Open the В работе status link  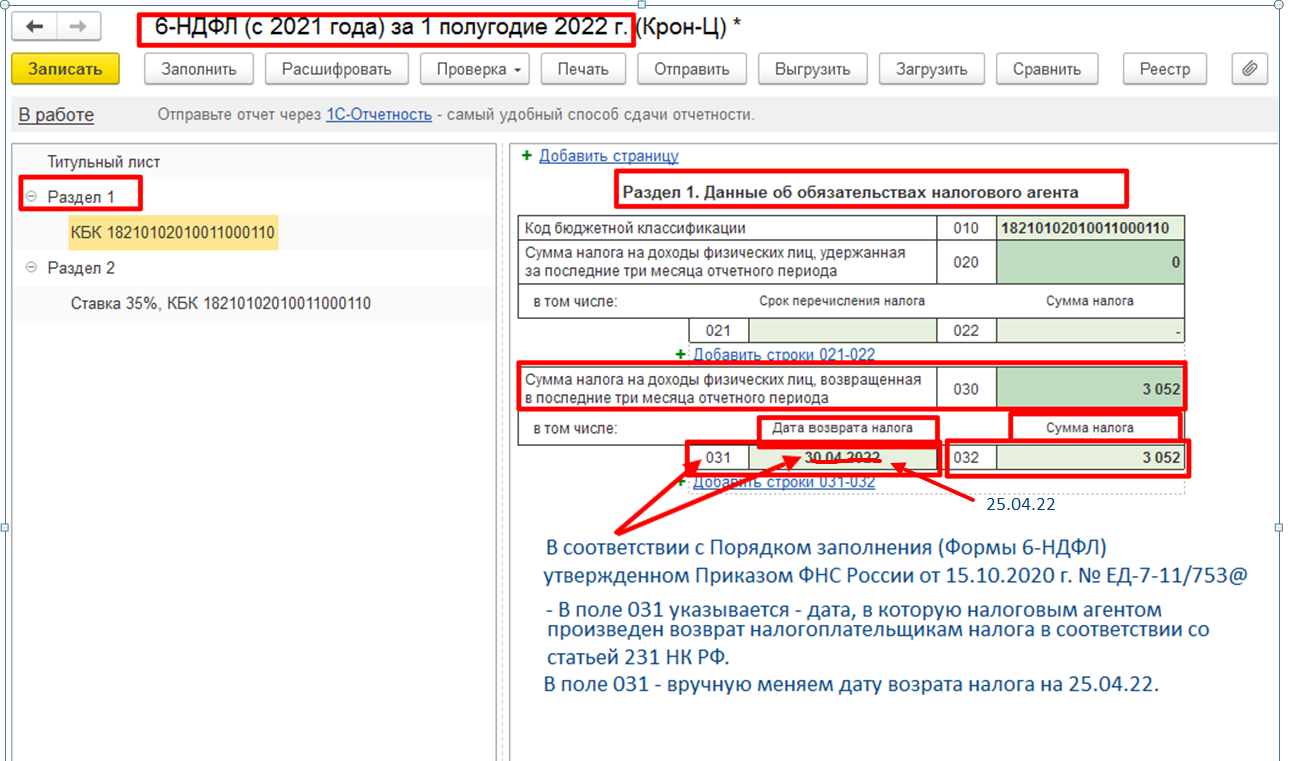point(56,115)
